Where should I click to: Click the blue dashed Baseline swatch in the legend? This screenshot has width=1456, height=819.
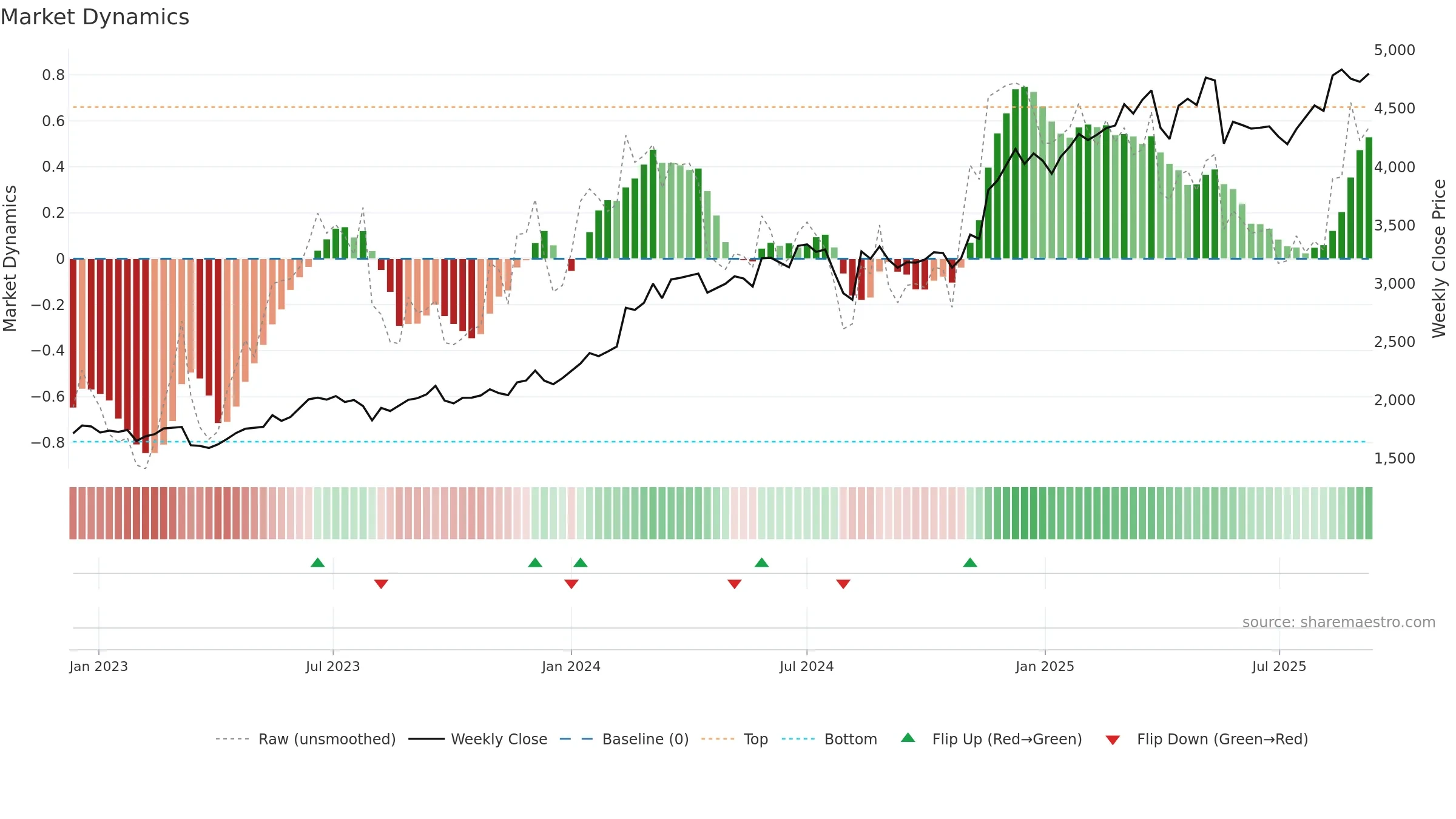(x=576, y=739)
